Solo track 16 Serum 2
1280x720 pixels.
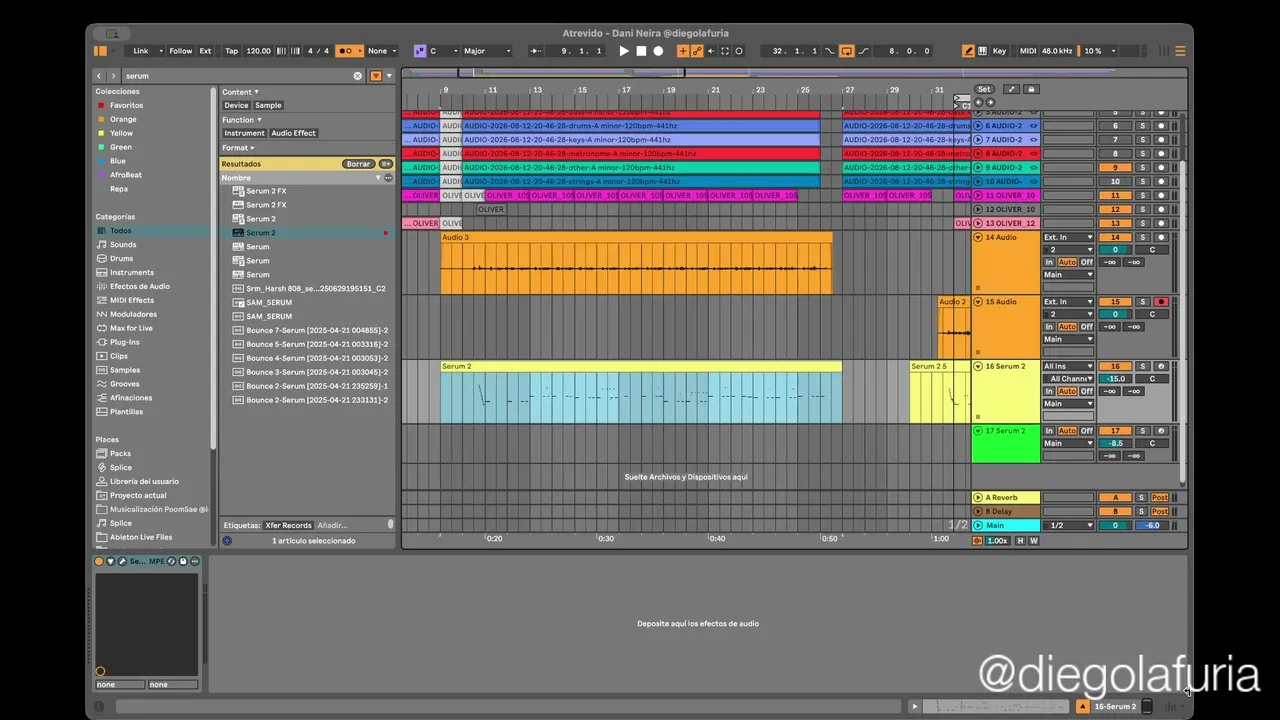[x=1143, y=366]
